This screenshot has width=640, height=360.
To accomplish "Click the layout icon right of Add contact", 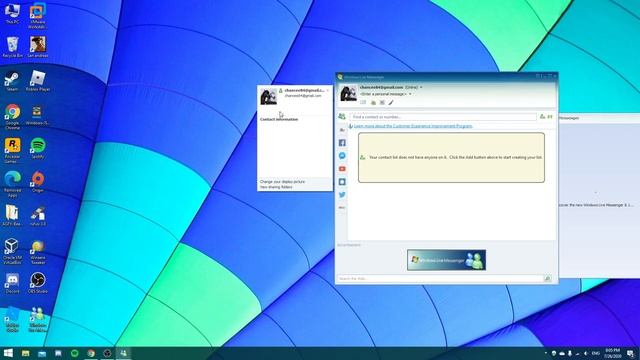I will coord(550,117).
